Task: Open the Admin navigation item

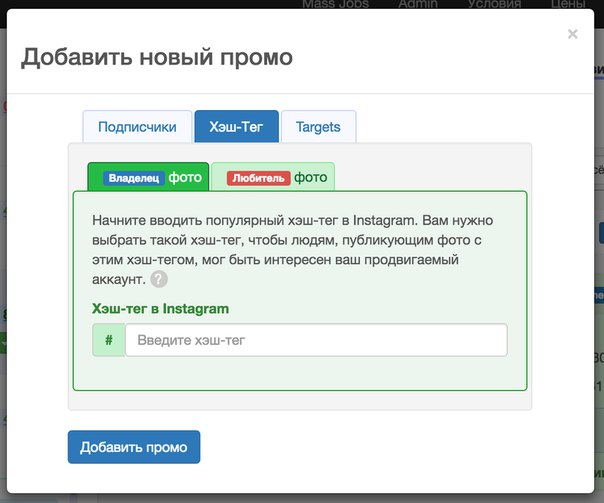Action: (x=418, y=4)
